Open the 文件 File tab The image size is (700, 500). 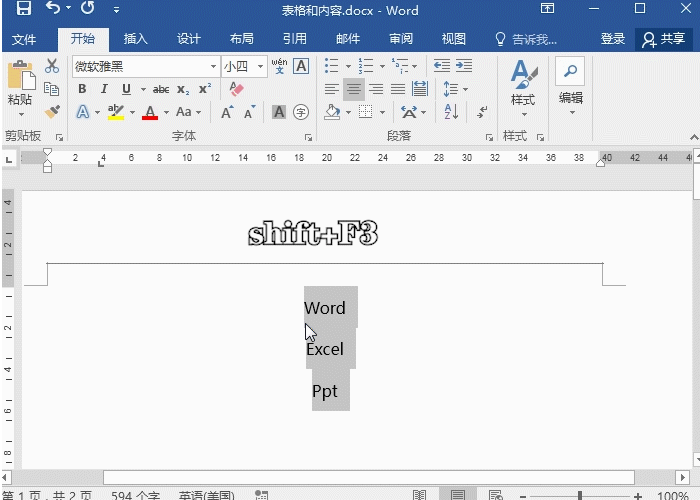point(24,39)
